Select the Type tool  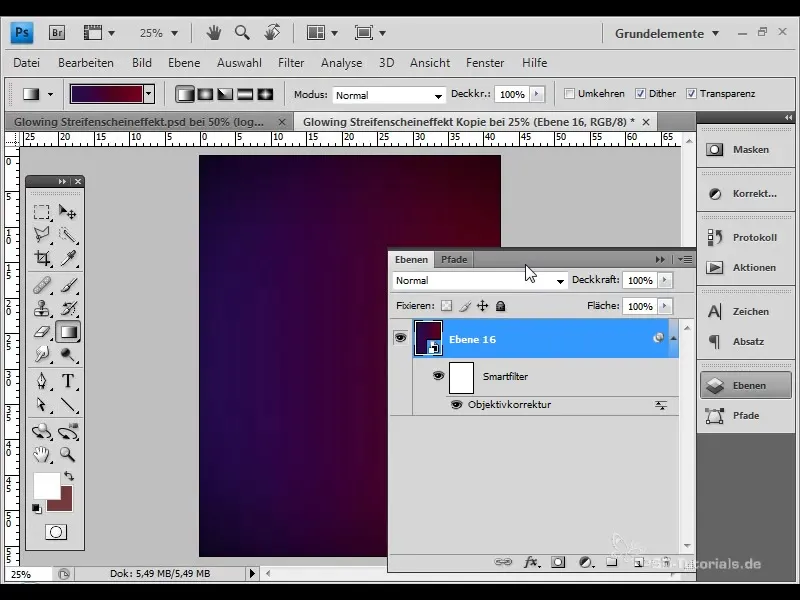click(67, 381)
